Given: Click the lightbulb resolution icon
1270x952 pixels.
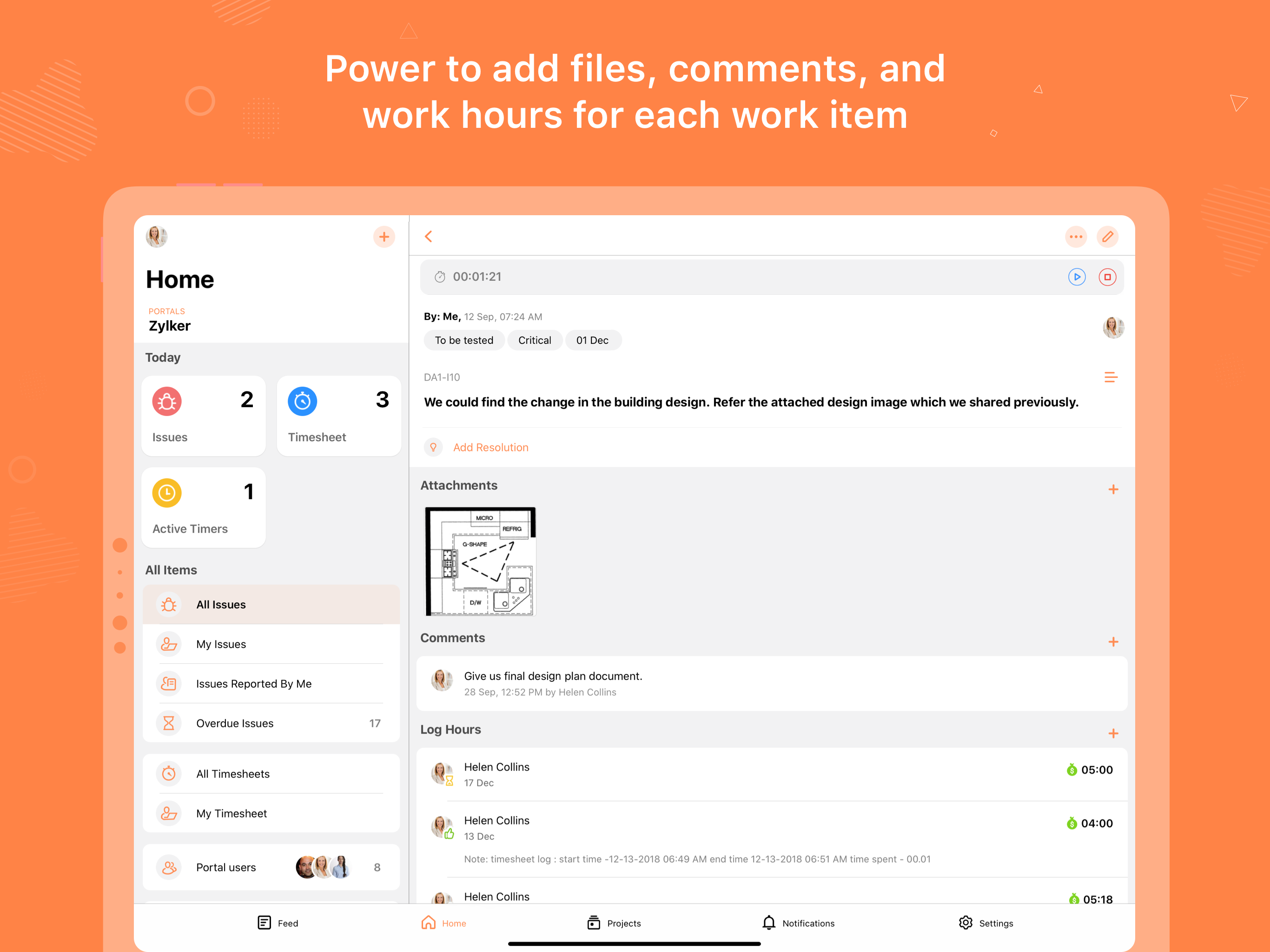Looking at the screenshot, I should 433,447.
